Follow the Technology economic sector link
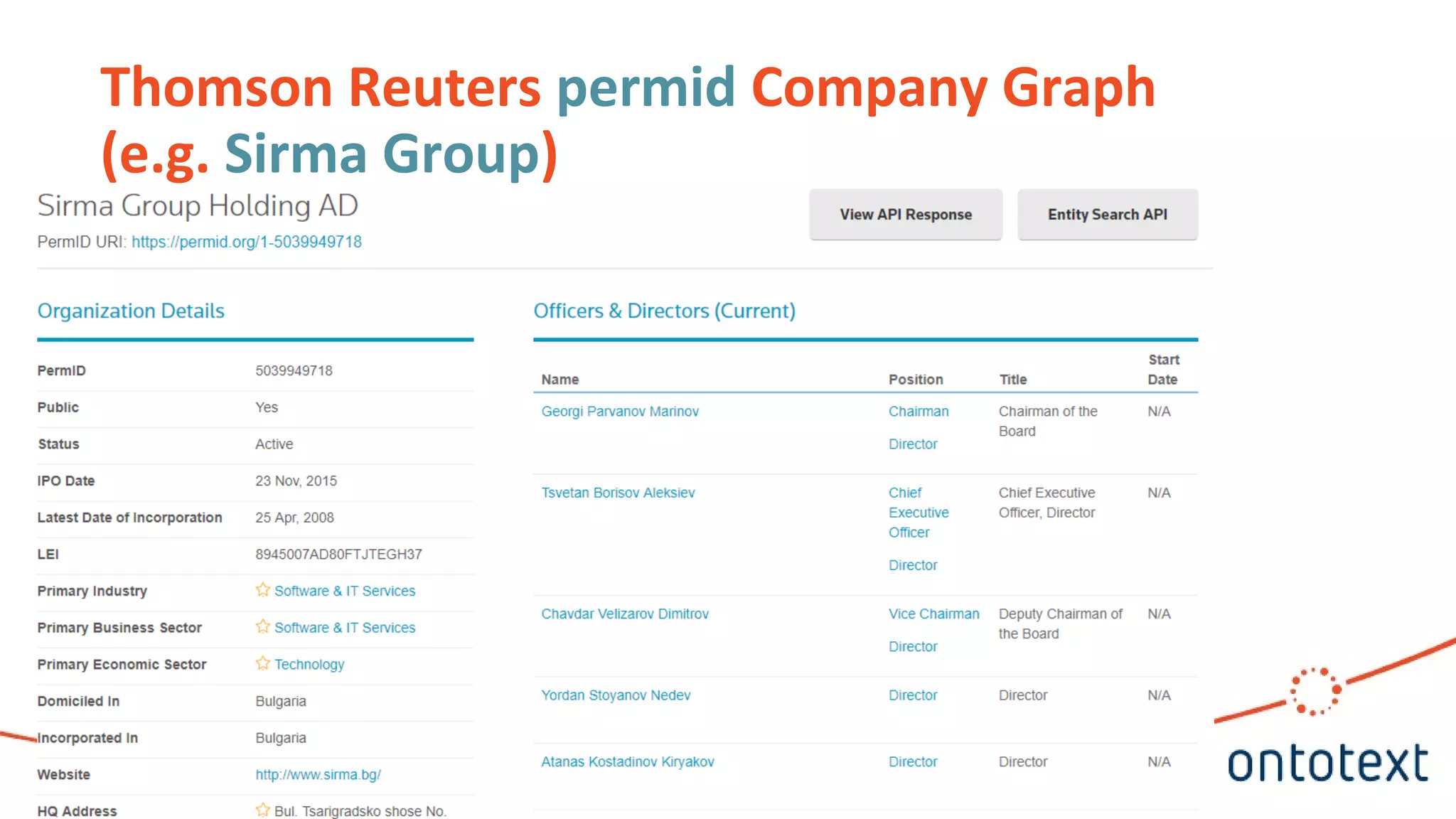Viewport: 1456px width, 819px height. point(309,664)
